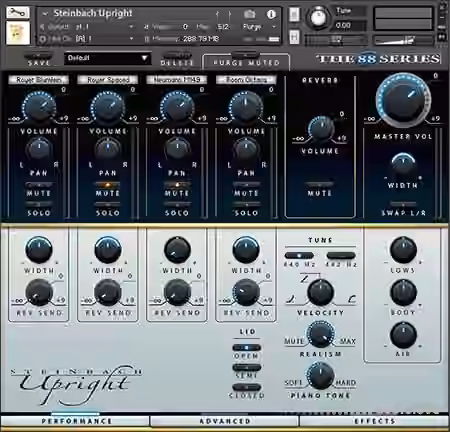Adjust the header pan slider
Image resolution: width=450 pixels, height=432 pixels.
pos(336,40)
